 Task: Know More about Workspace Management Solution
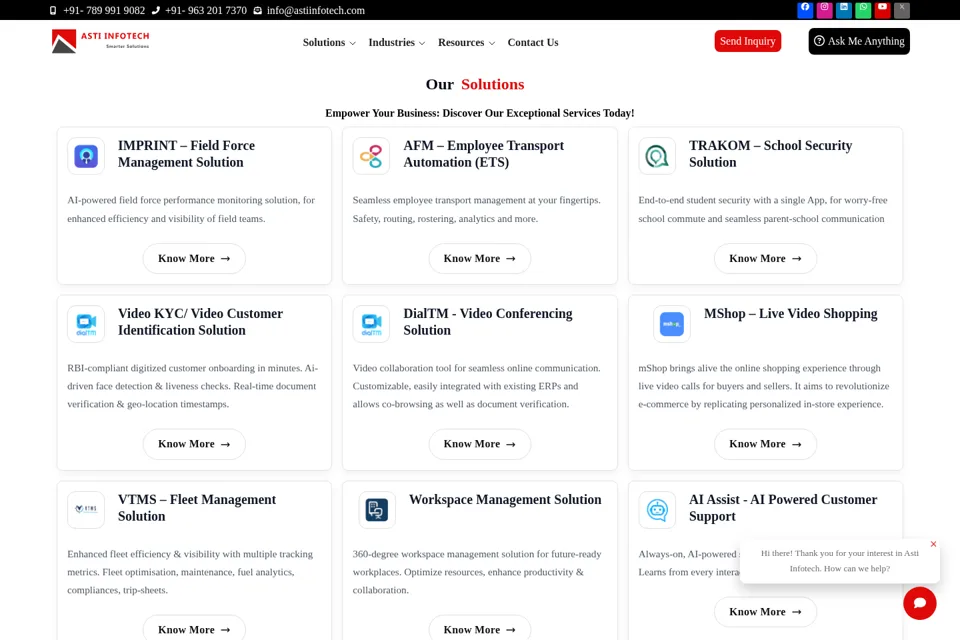pos(479,628)
